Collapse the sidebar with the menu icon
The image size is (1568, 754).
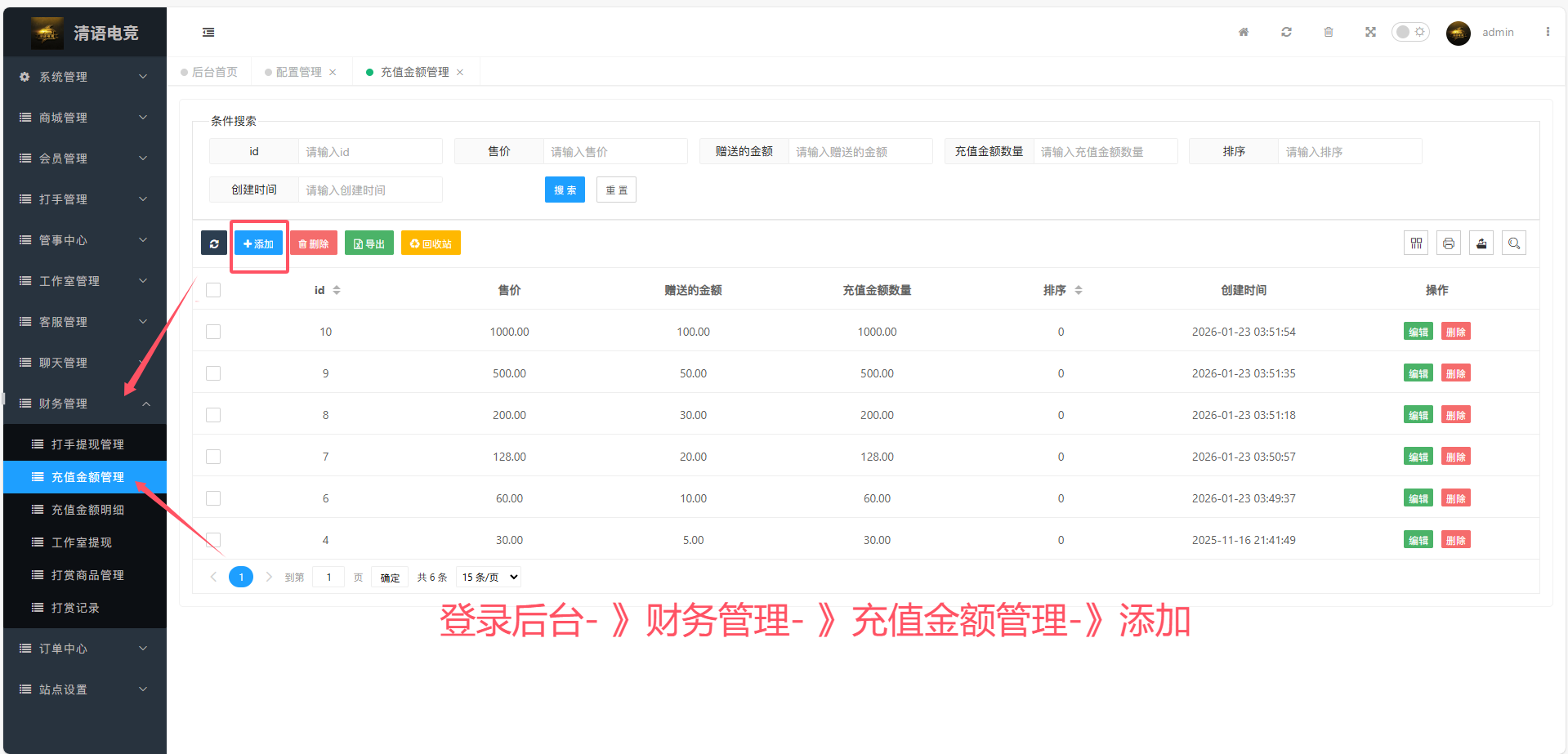coord(208,32)
